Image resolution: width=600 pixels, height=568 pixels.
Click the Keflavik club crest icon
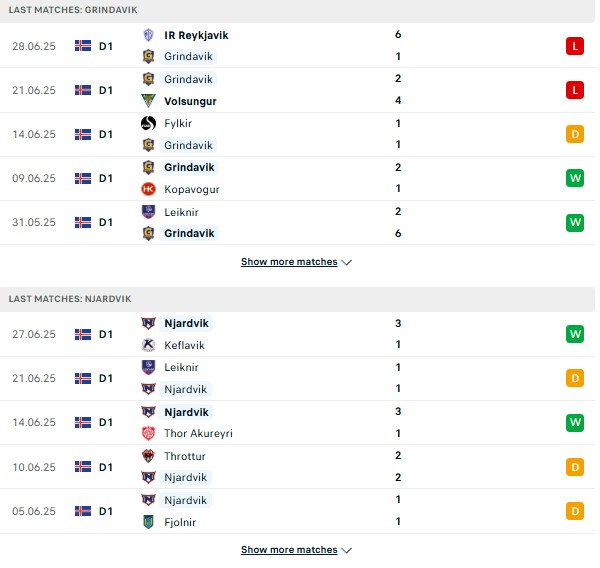(x=148, y=345)
